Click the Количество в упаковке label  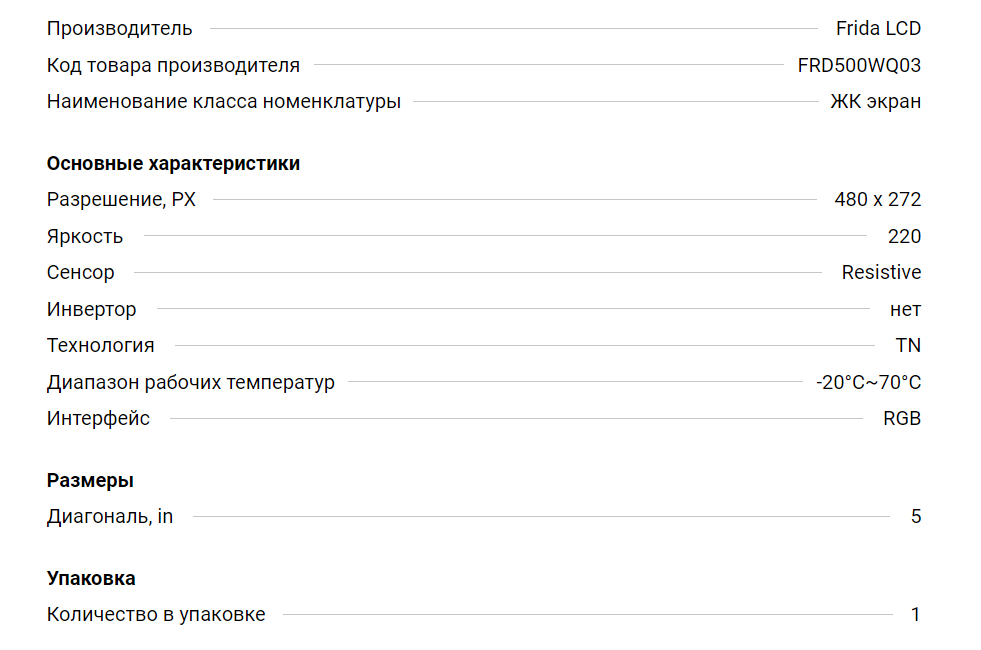pos(156,615)
